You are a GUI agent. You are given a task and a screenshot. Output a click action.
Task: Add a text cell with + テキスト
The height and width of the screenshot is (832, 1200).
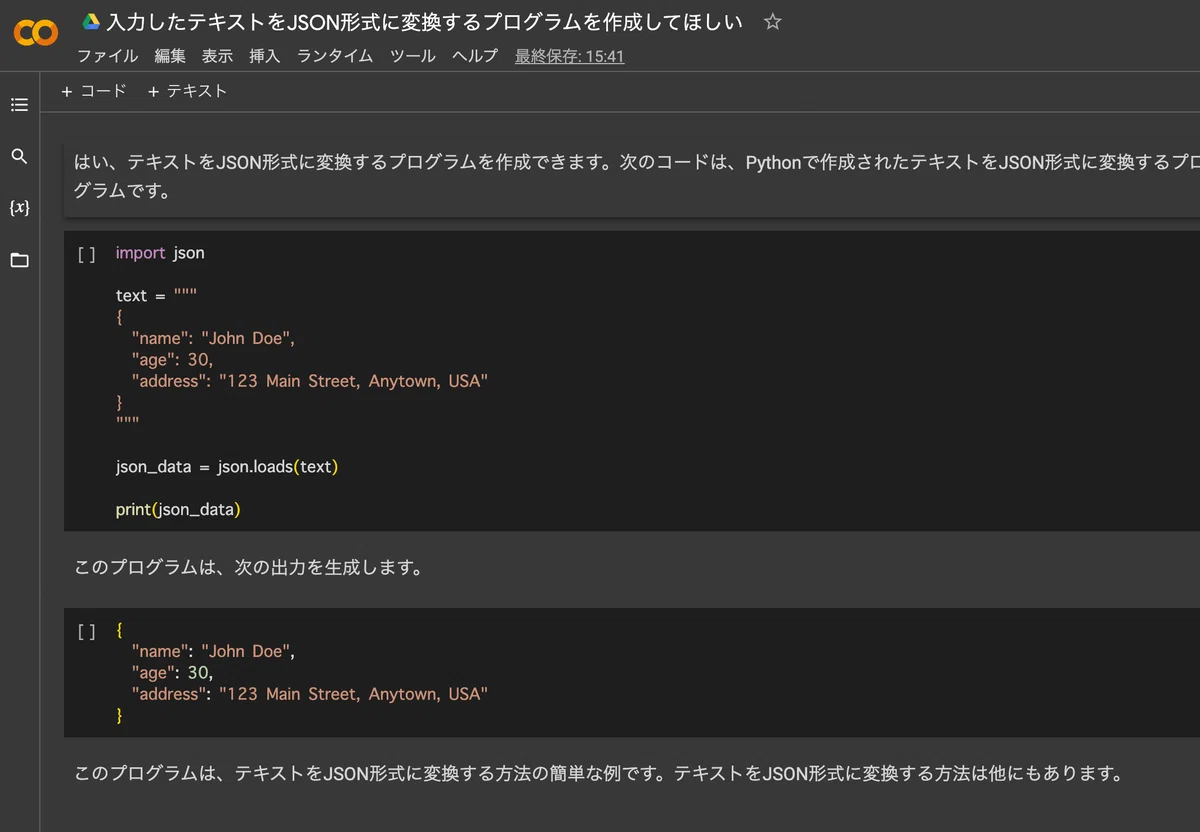(x=187, y=91)
